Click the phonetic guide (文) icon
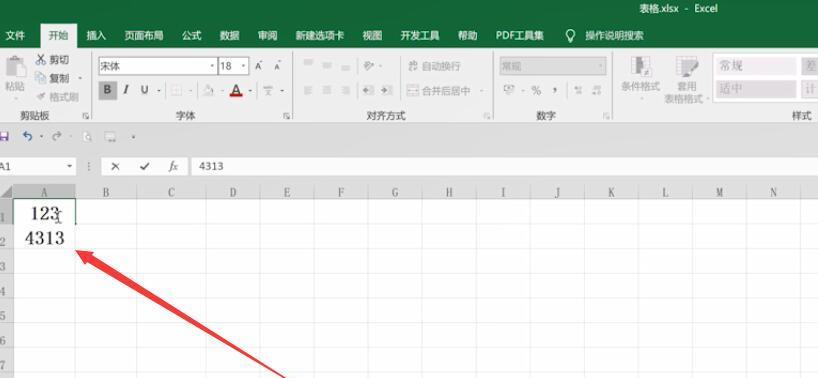This screenshot has width=818, height=378. click(x=268, y=91)
